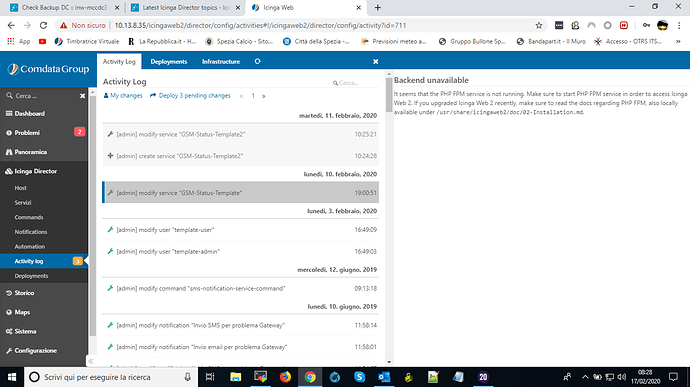Click the refresh icon next to Infrastructure tab
Image resolution: width=690 pixels, height=387 pixels.
tap(257, 62)
